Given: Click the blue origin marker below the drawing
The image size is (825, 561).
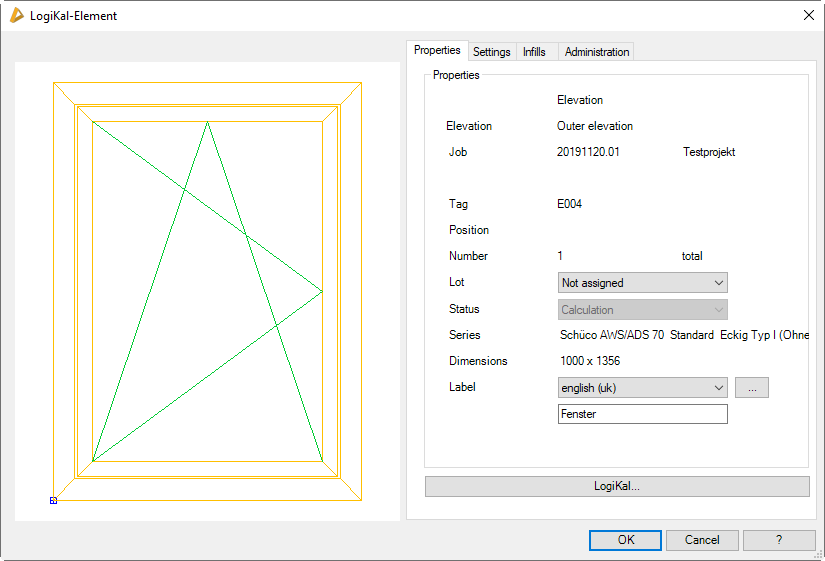Looking at the screenshot, I should coord(53,500).
